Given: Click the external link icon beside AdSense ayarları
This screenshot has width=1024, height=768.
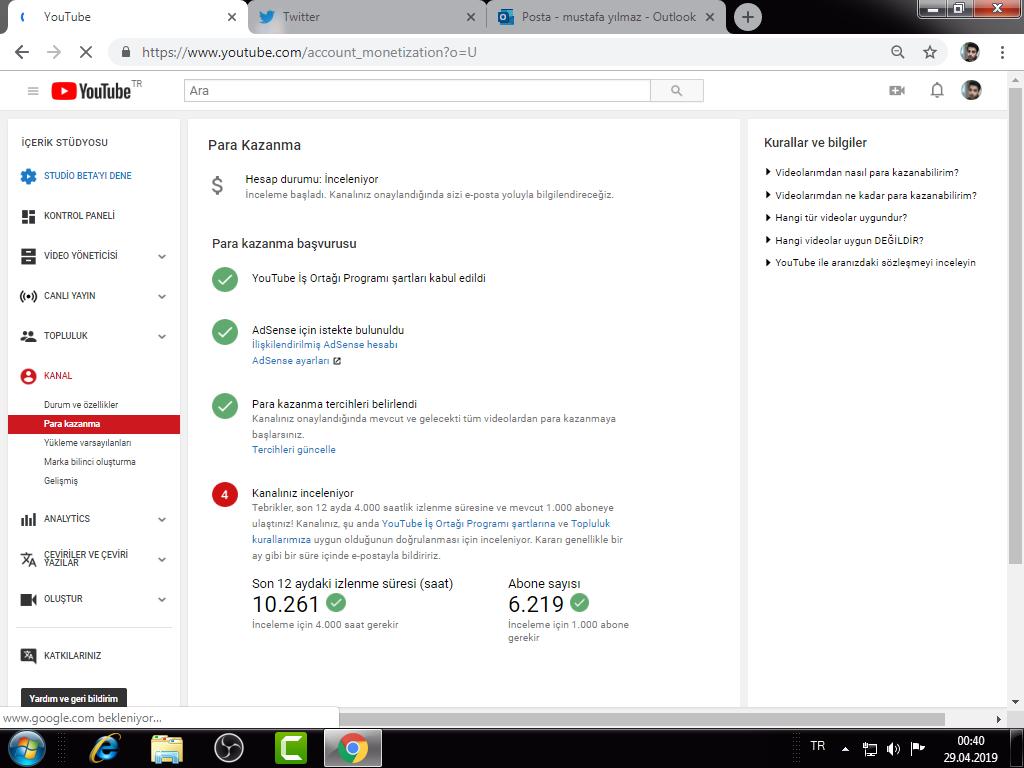Looking at the screenshot, I should tap(337, 361).
